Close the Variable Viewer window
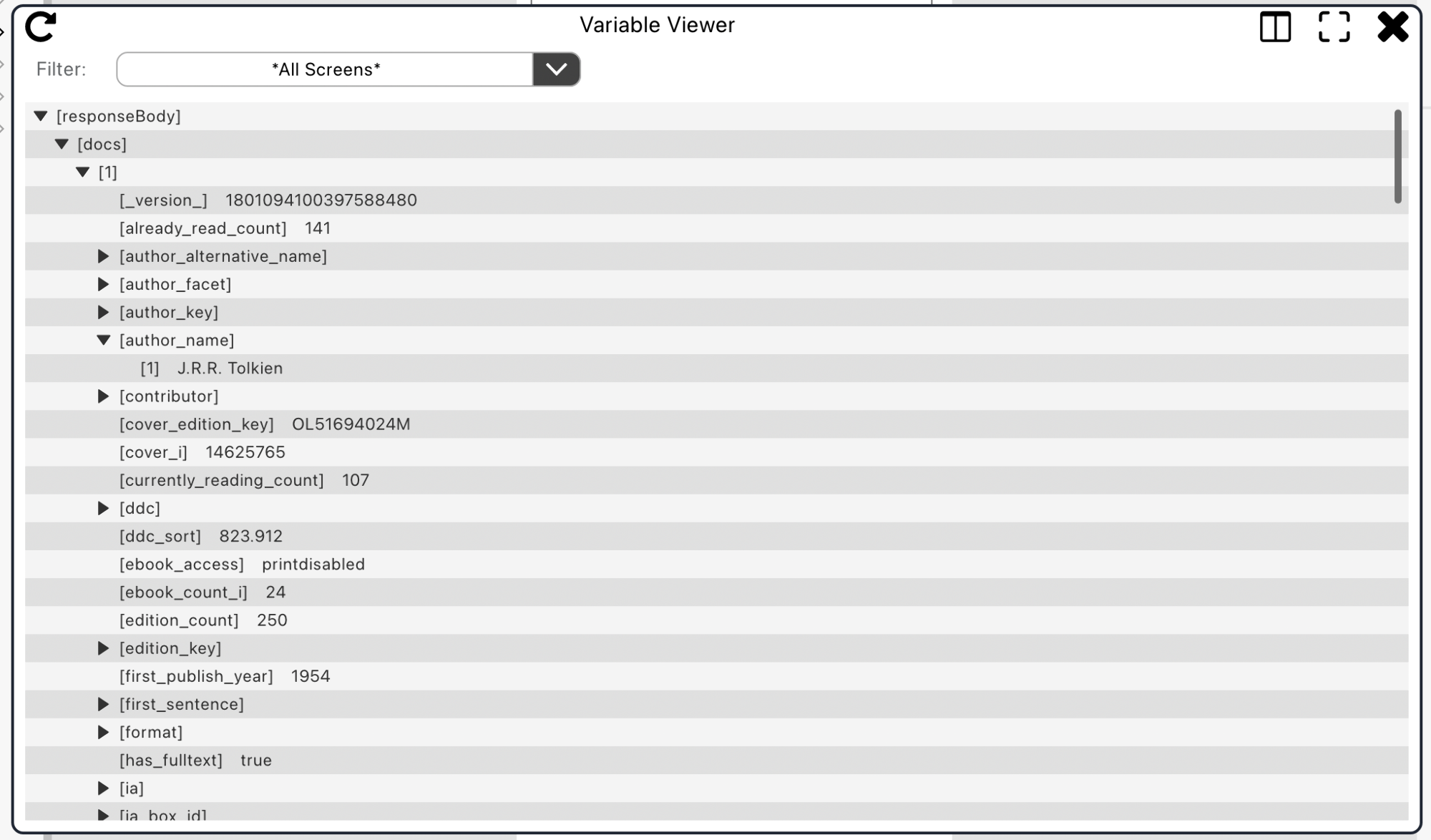The image size is (1431, 840). tap(1392, 27)
